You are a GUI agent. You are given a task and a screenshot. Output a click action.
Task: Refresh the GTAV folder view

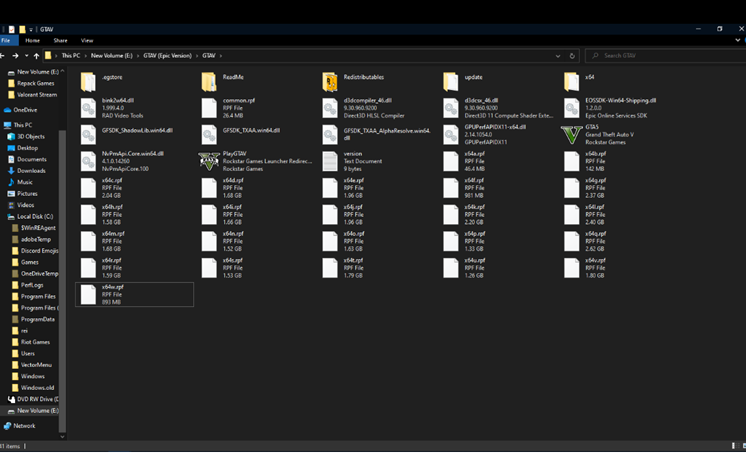pos(572,56)
